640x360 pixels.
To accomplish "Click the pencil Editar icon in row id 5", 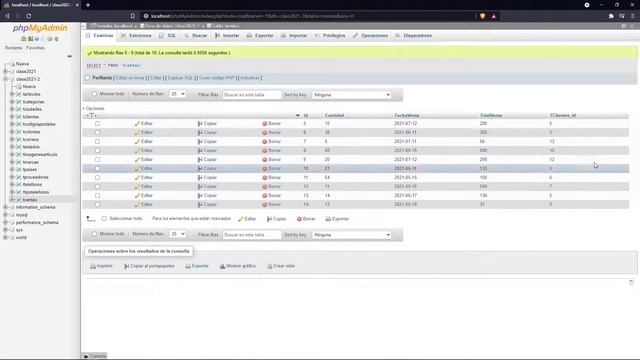I will [x=137, y=123].
